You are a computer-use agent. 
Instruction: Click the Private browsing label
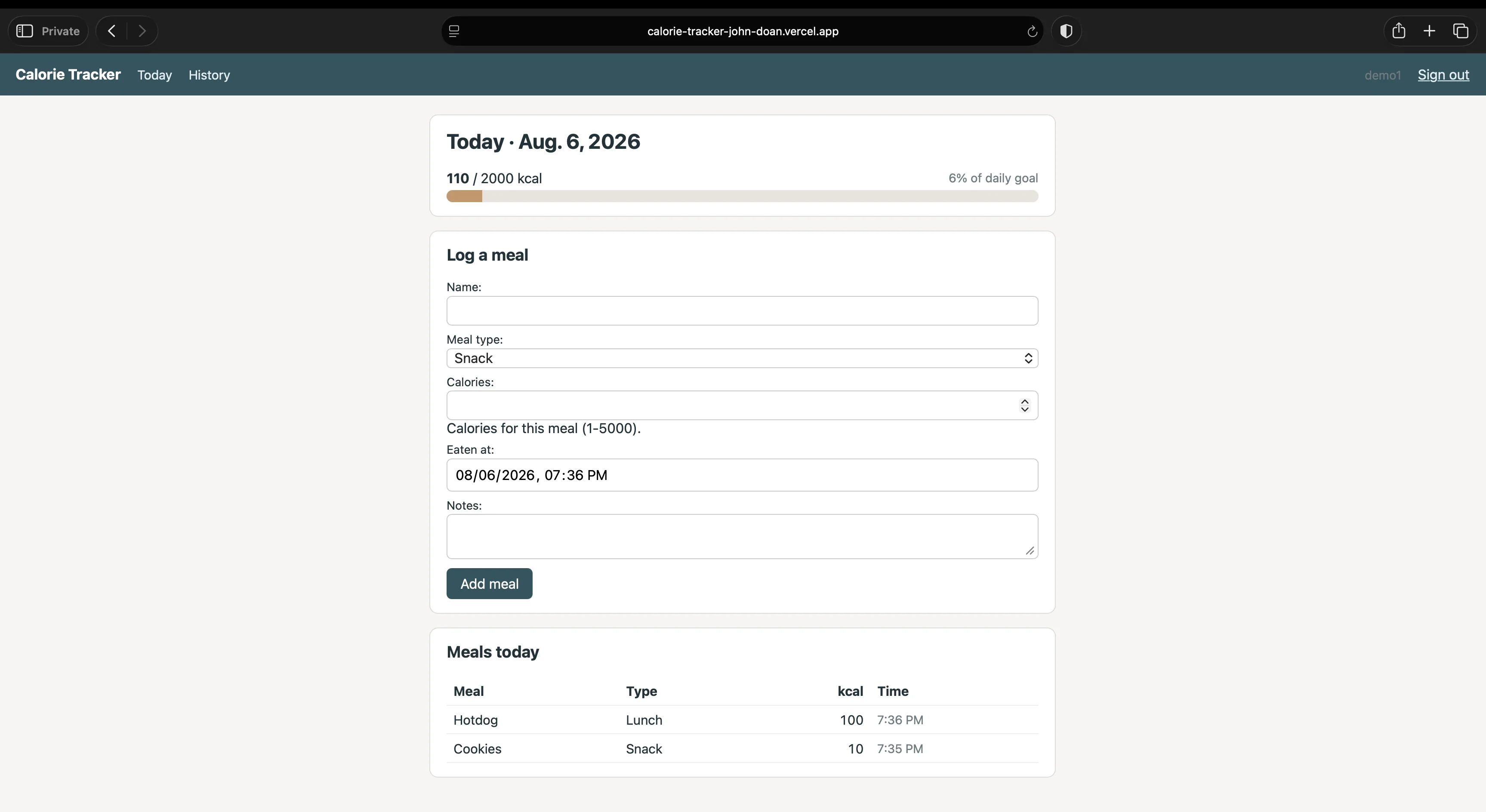pos(61,31)
